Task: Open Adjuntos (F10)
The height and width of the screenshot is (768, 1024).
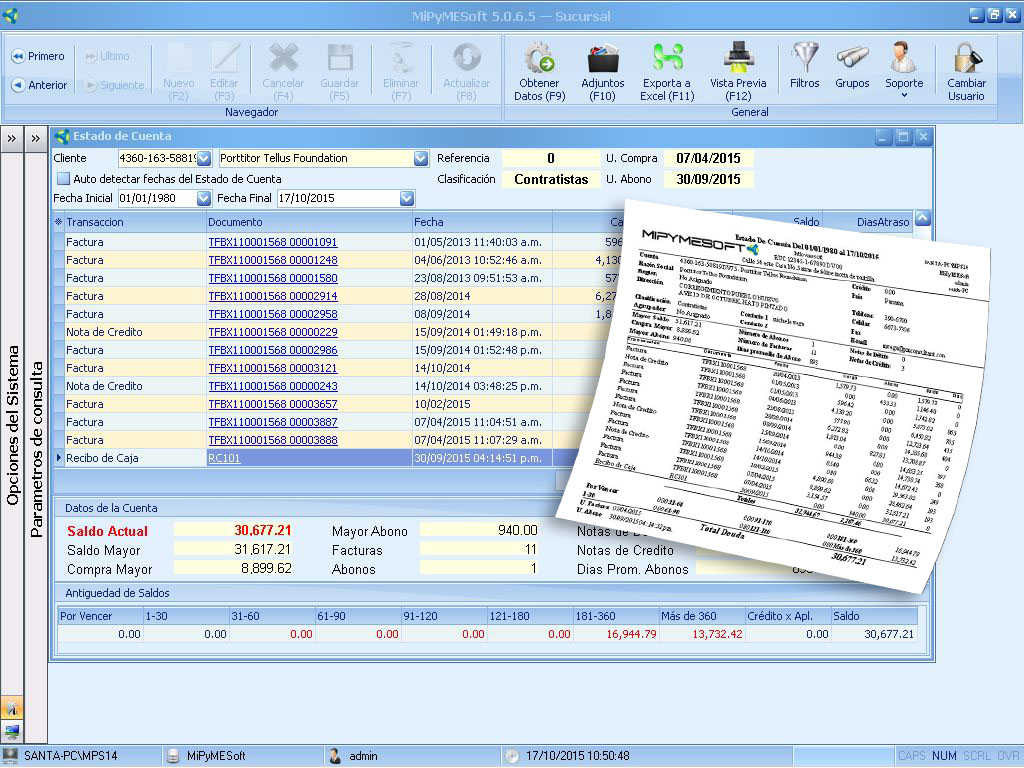Action: pos(602,72)
